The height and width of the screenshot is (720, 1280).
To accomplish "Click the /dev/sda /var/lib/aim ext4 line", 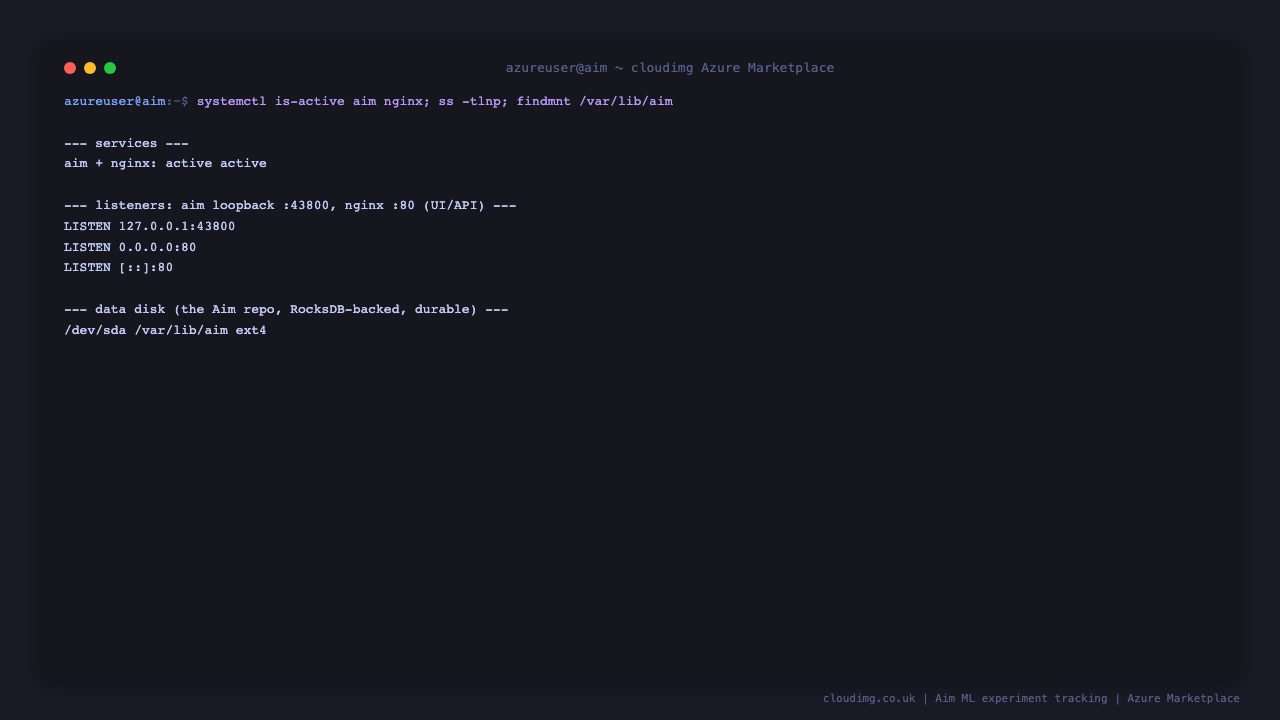I will 165,330.
